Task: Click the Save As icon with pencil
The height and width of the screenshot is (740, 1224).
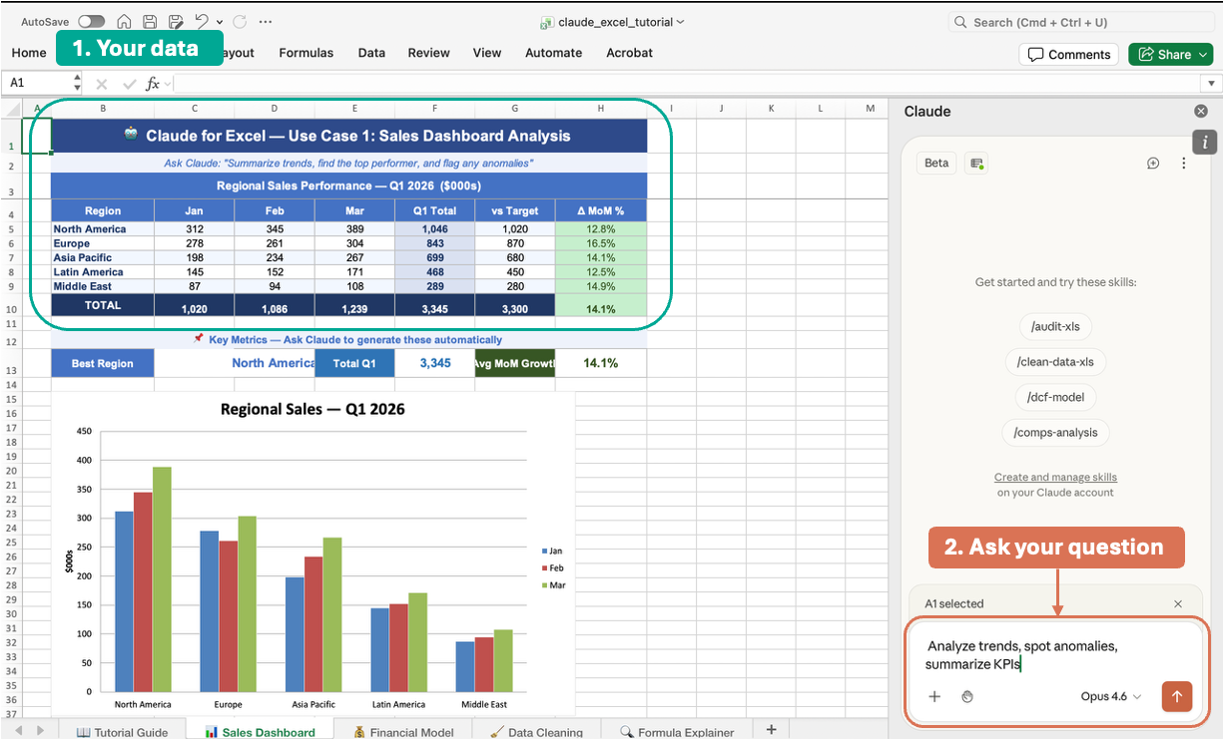Action: pos(177,21)
